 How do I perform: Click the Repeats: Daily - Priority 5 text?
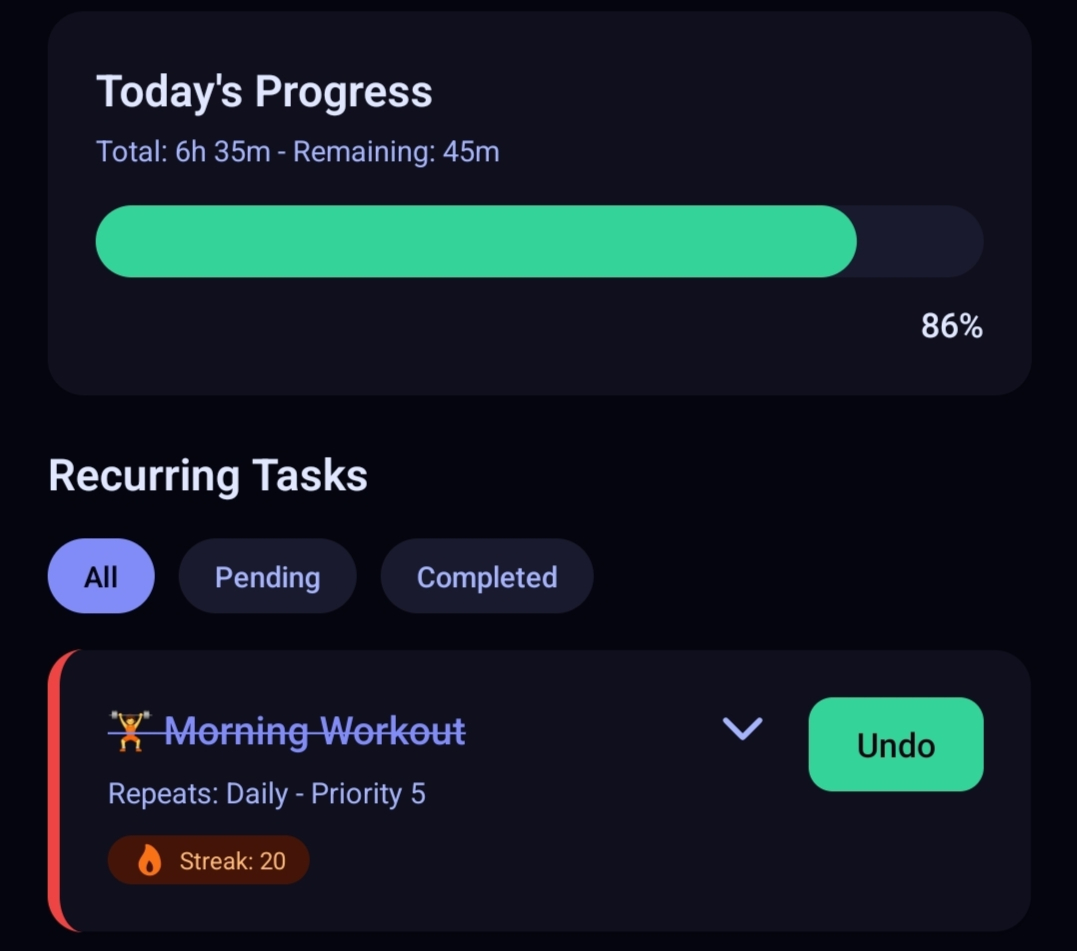[x=265, y=793]
